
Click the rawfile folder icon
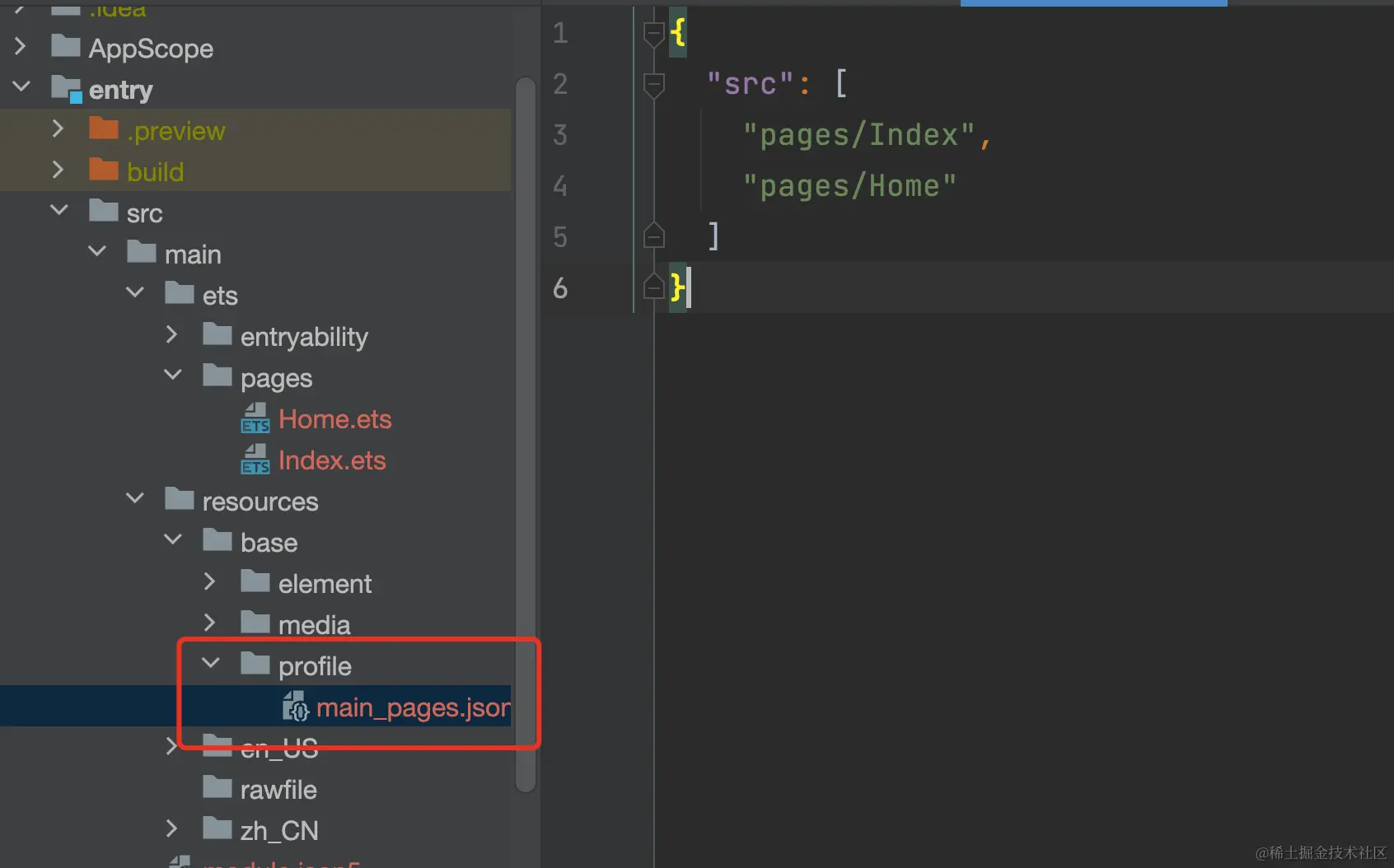point(218,787)
